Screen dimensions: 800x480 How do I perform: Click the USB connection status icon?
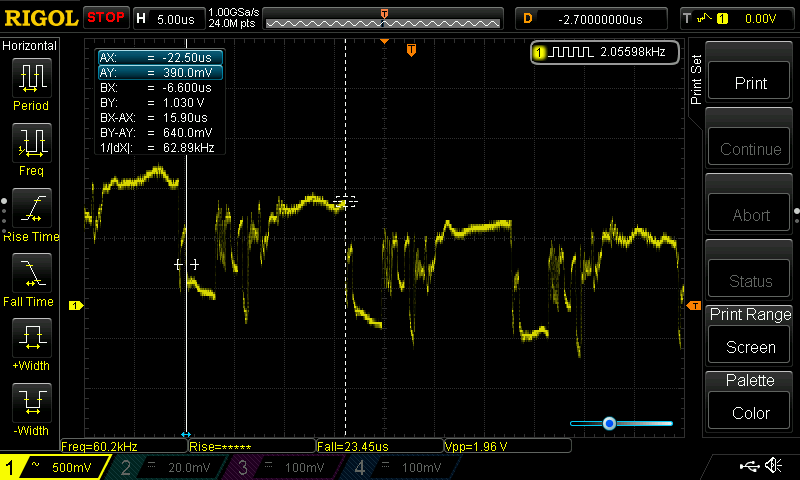[748, 466]
